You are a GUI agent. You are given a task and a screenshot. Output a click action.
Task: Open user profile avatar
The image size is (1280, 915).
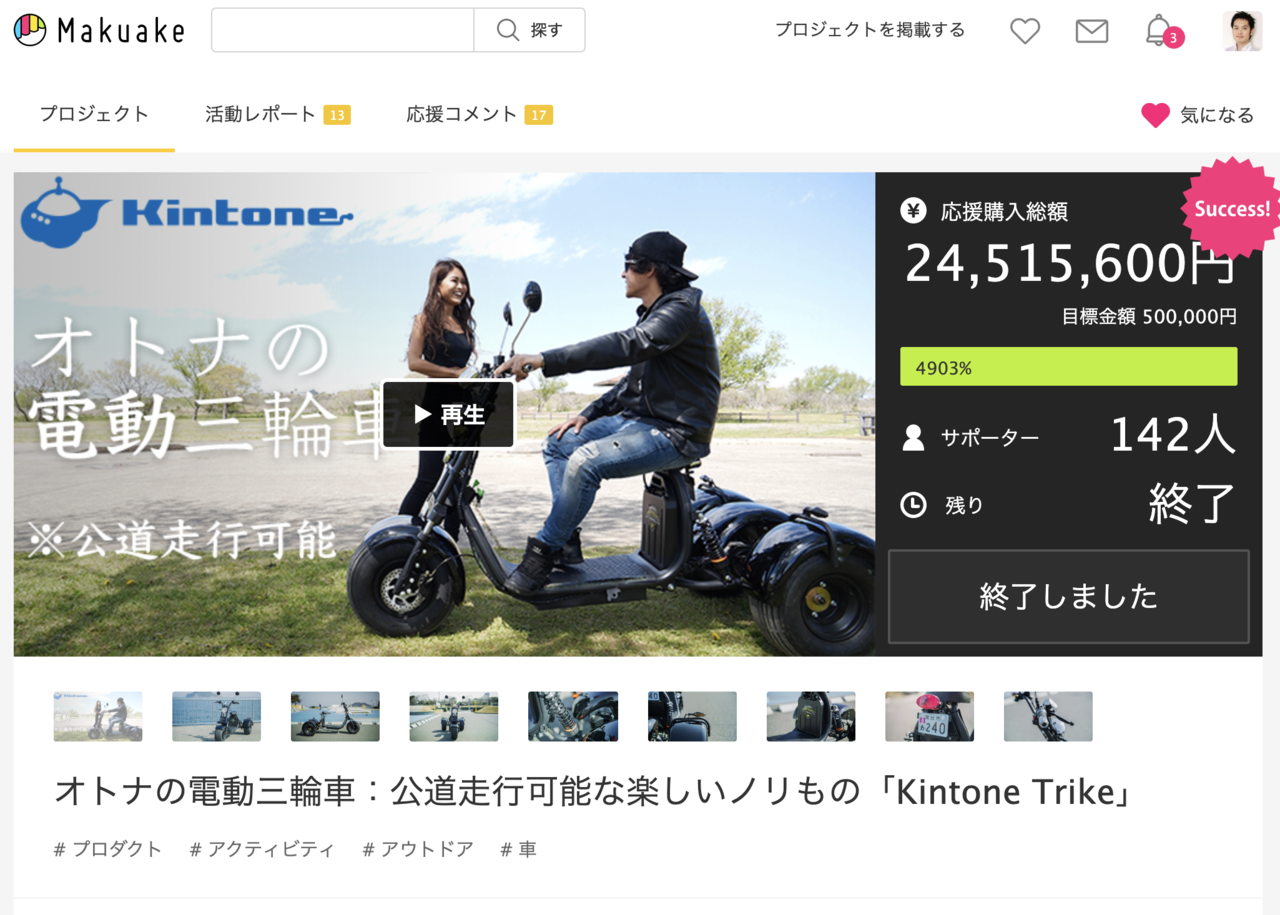pos(1242,31)
